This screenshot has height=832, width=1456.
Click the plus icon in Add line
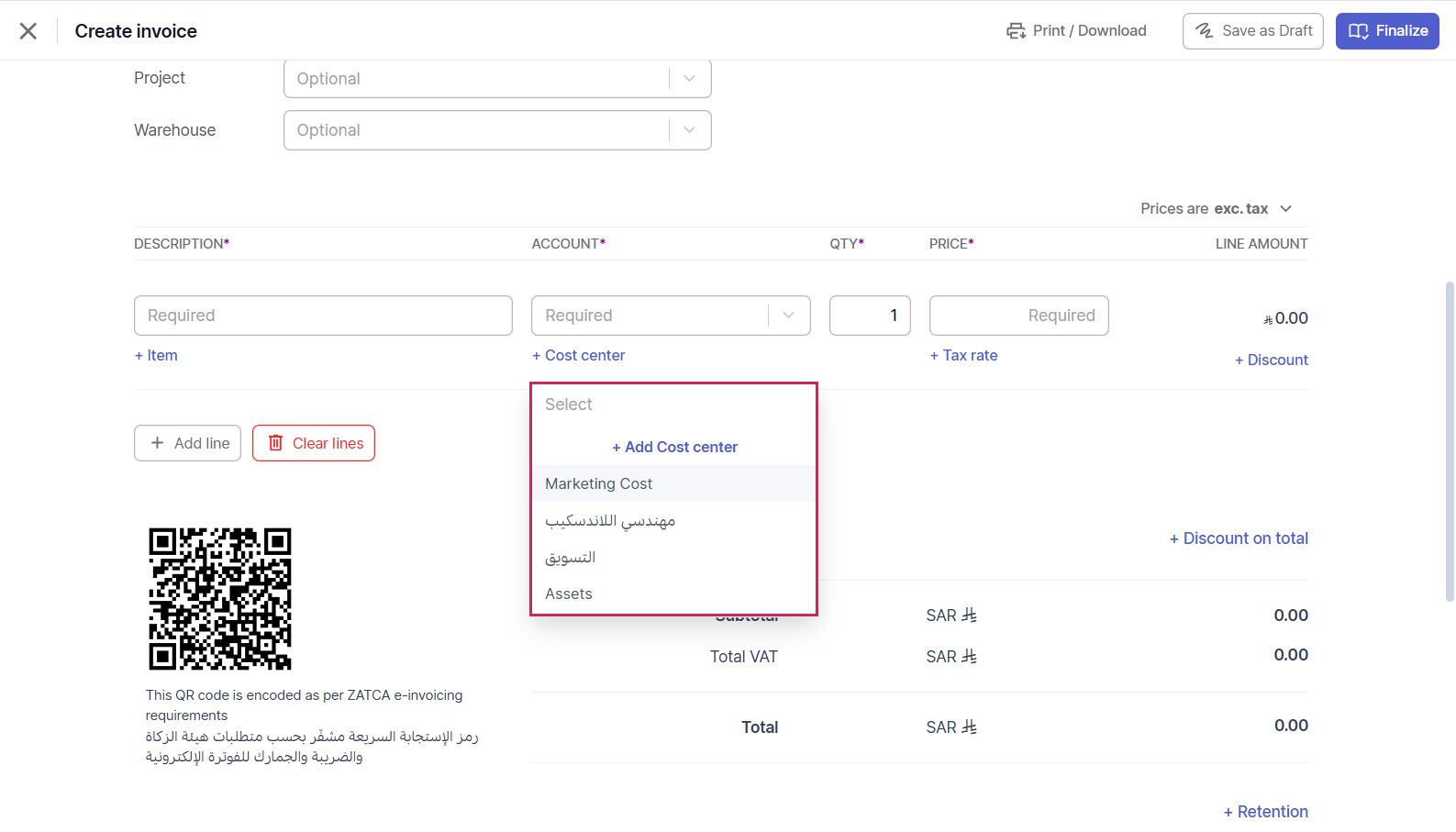pos(158,443)
